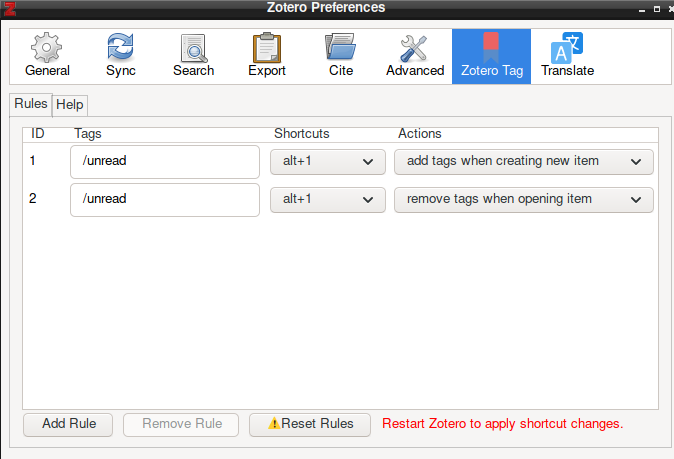
Task: Click the Add Rule button
Action: coord(68,424)
